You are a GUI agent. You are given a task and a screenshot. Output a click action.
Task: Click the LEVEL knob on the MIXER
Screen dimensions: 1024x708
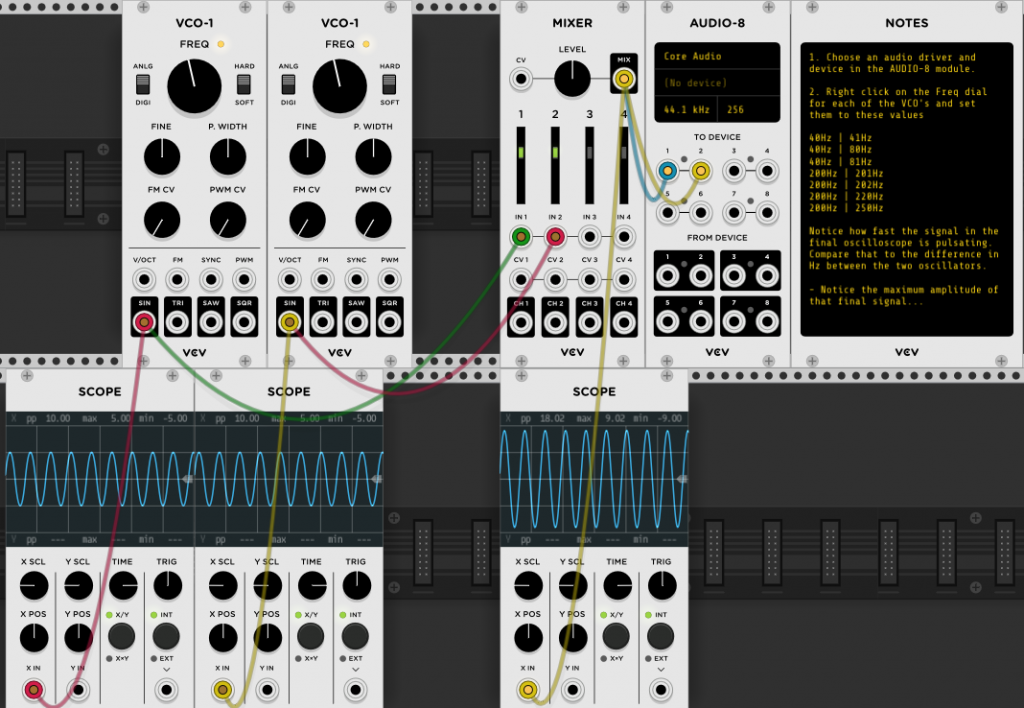point(572,78)
